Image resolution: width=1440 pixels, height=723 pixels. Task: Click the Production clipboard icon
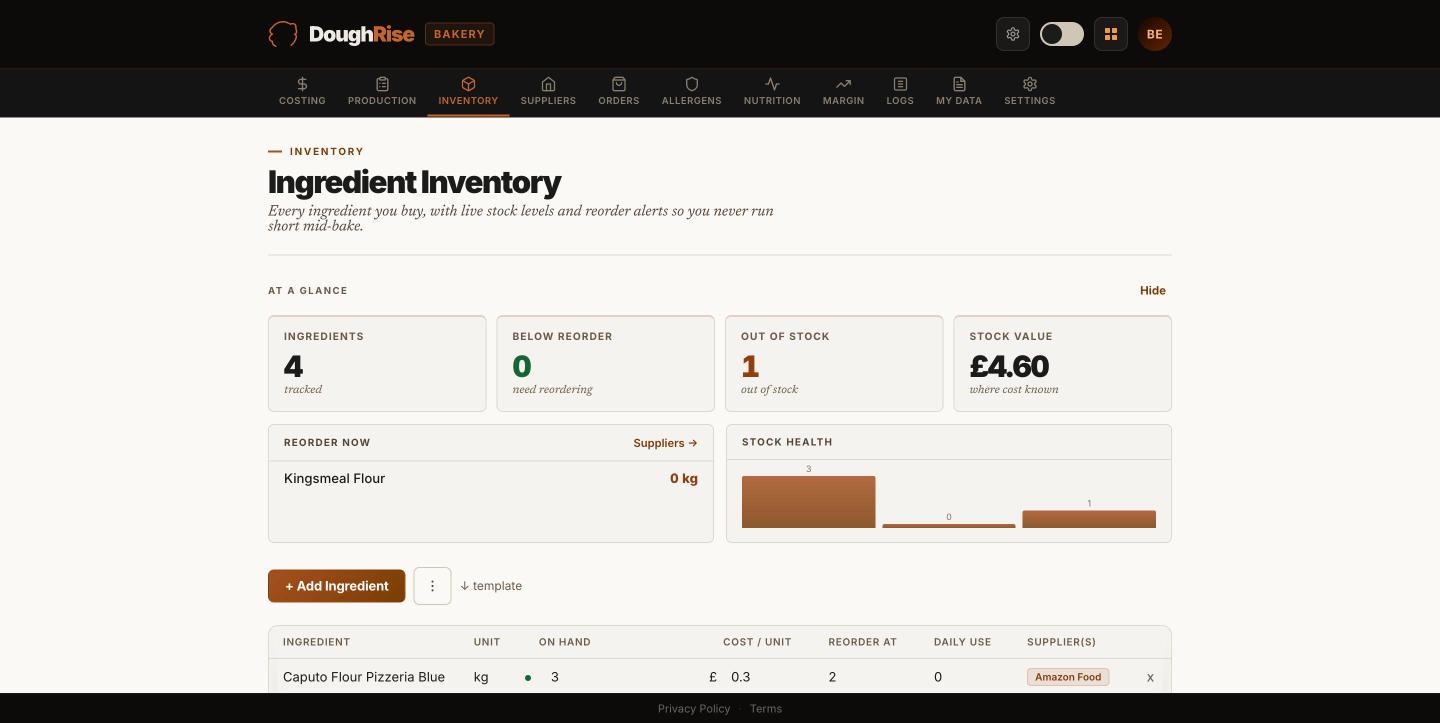(382, 84)
